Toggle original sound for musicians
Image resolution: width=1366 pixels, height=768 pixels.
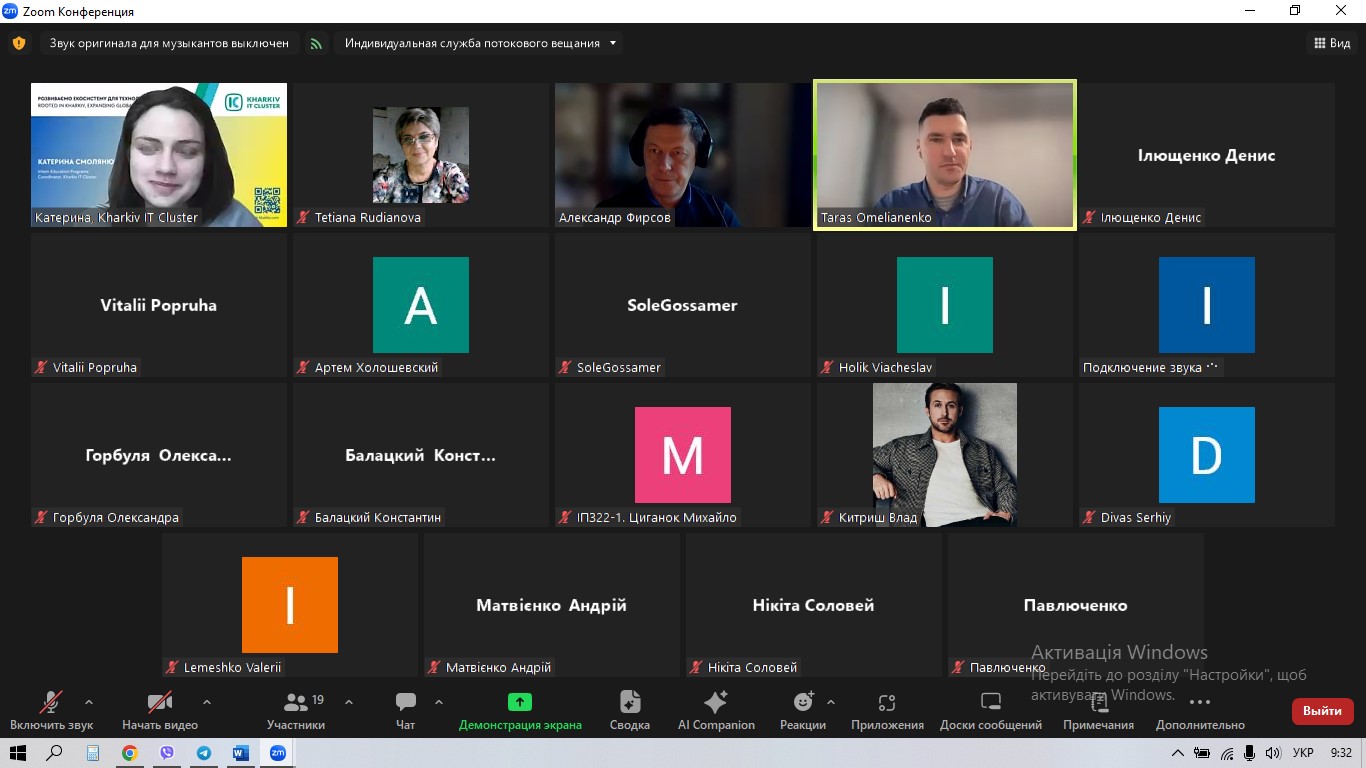[x=169, y=43]
